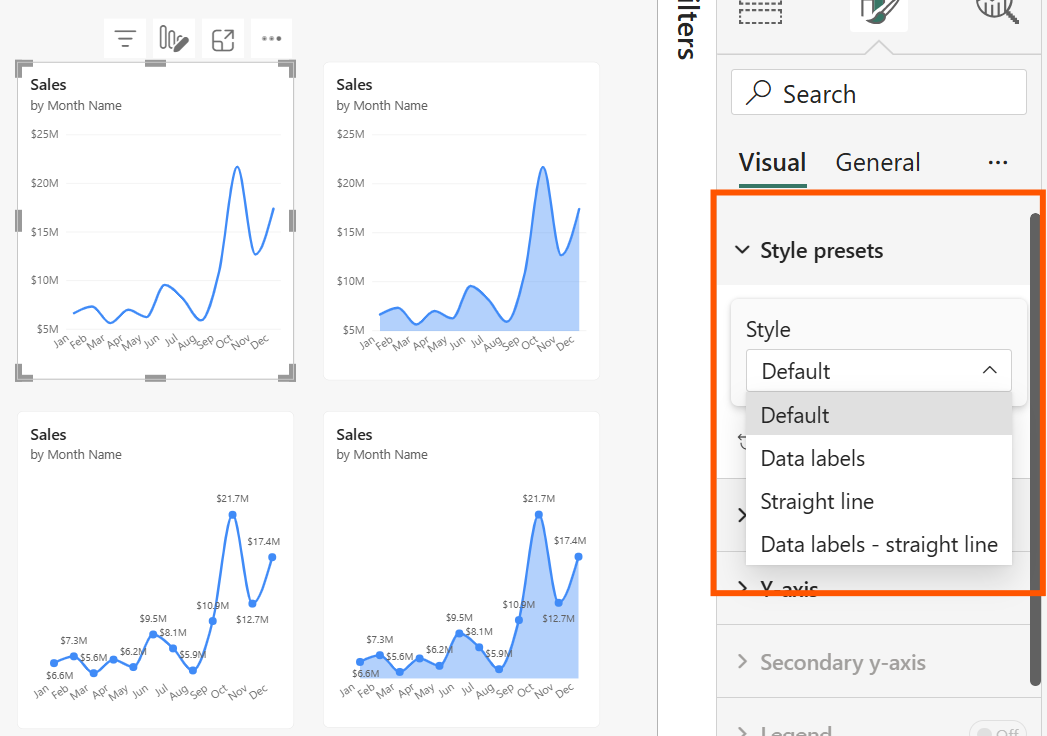Screen dimensions: 1047x736
Task: Select the bottom-left line chart with data labels
Action: (x=156, y=570)
